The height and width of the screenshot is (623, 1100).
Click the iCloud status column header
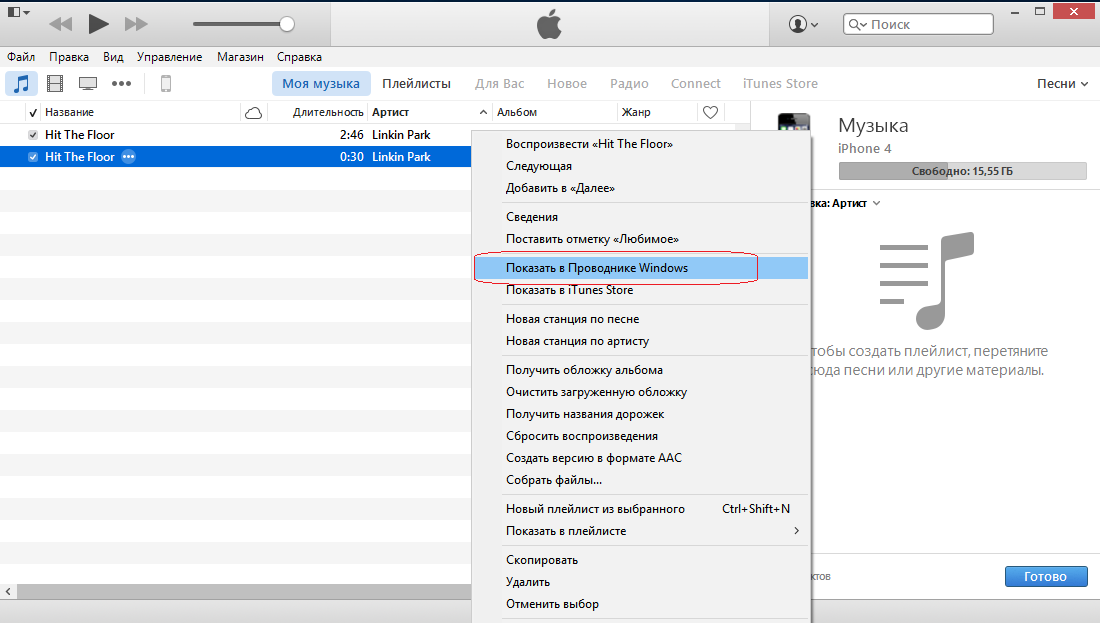click(x=253, y=112)
